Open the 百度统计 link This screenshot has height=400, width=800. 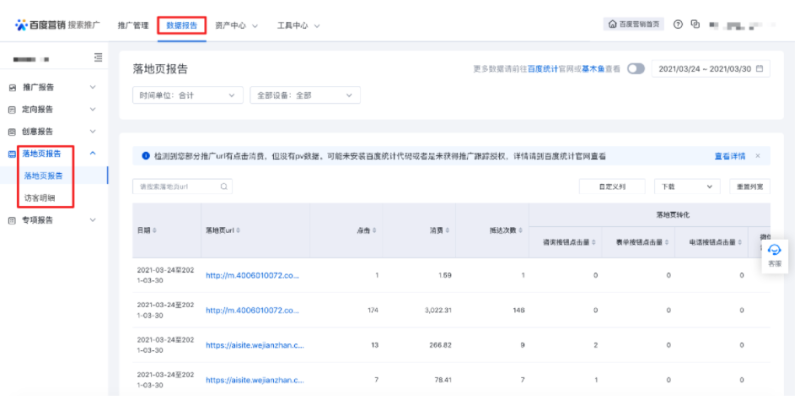coord(543,69)
